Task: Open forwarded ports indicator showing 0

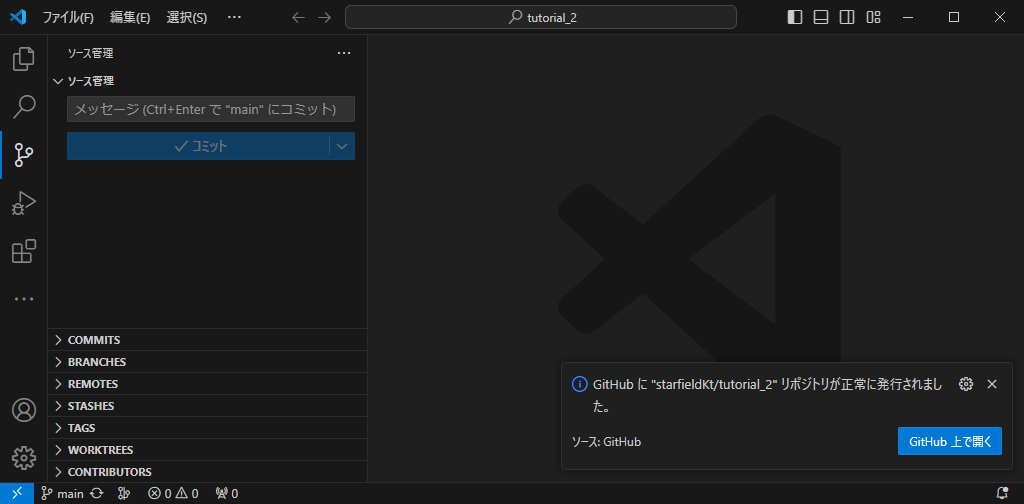Action: (x=227, y=494)
